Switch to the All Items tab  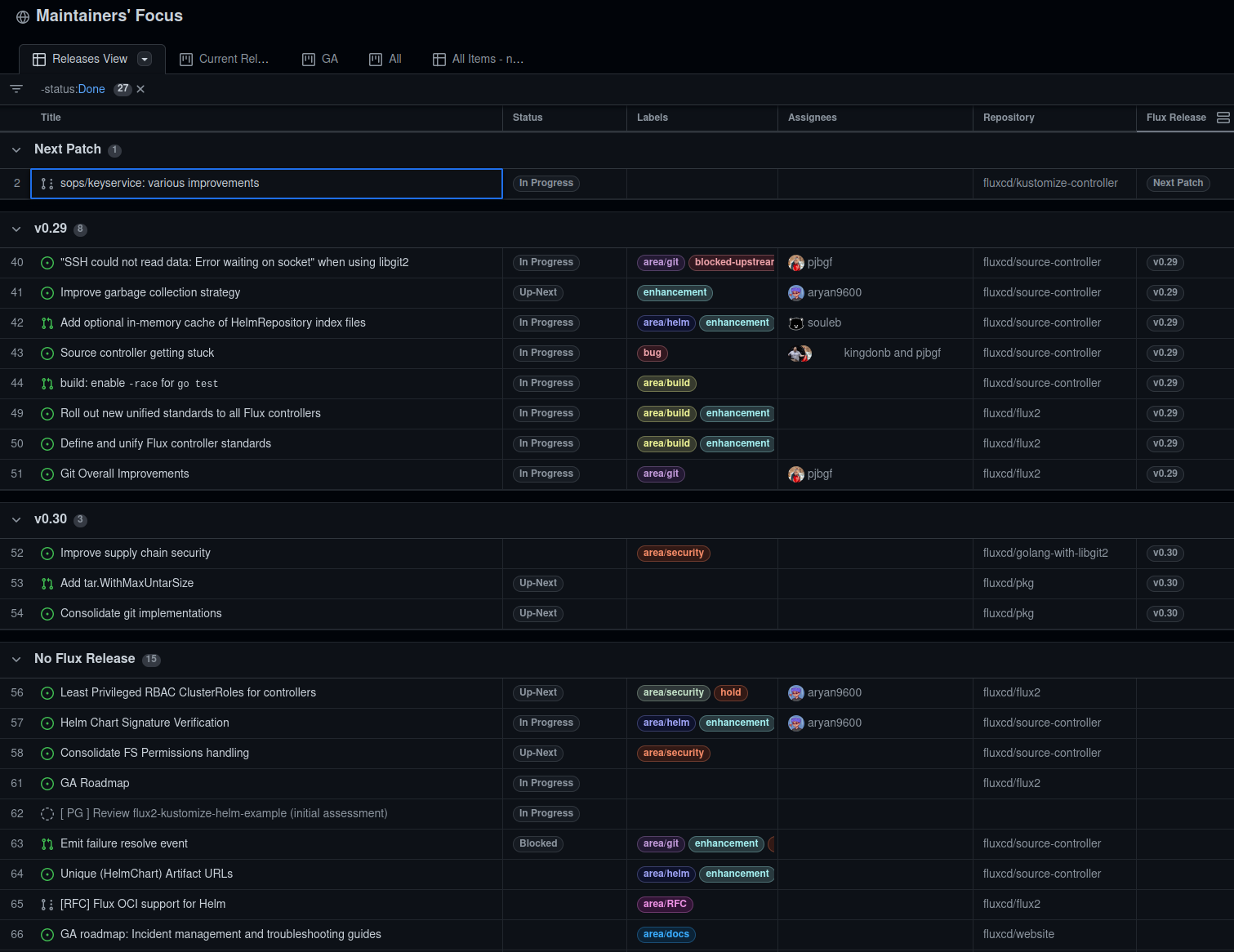[x=478, y=58]
